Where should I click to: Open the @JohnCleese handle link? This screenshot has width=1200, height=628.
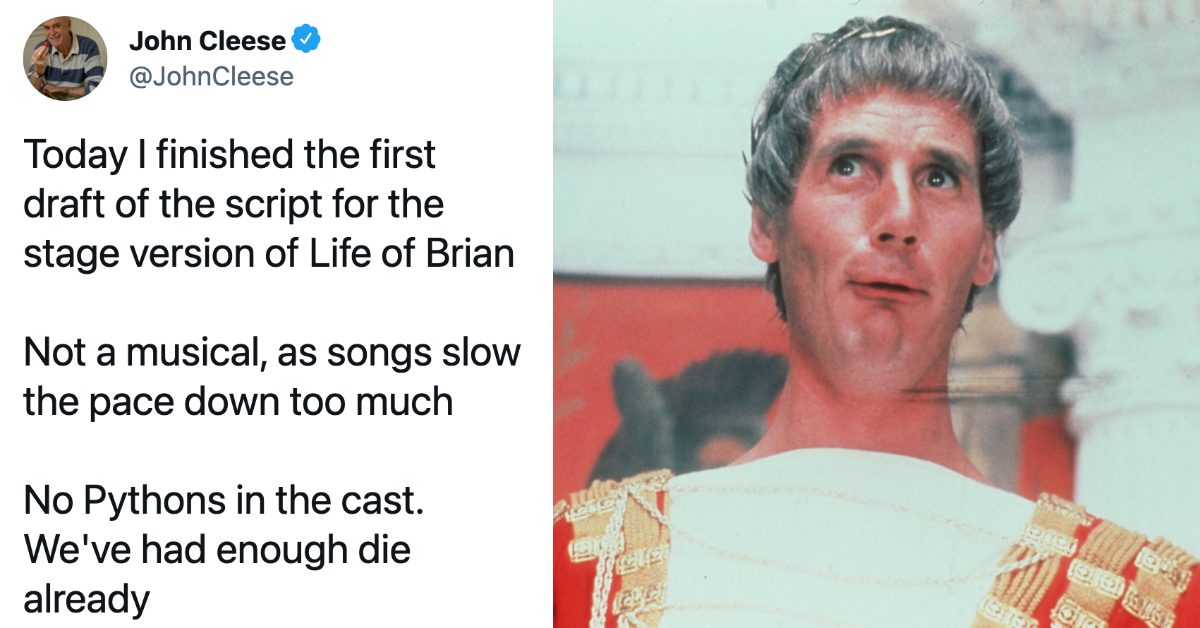(211, 75)
